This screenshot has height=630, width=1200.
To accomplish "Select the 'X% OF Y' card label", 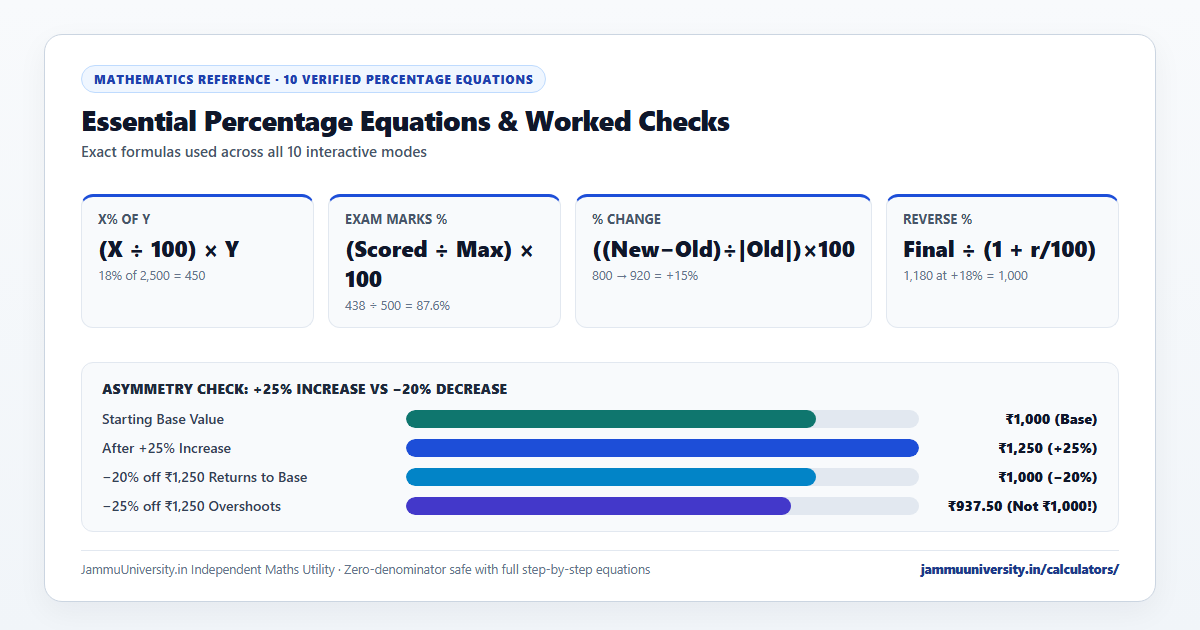I will click(124, 219).
